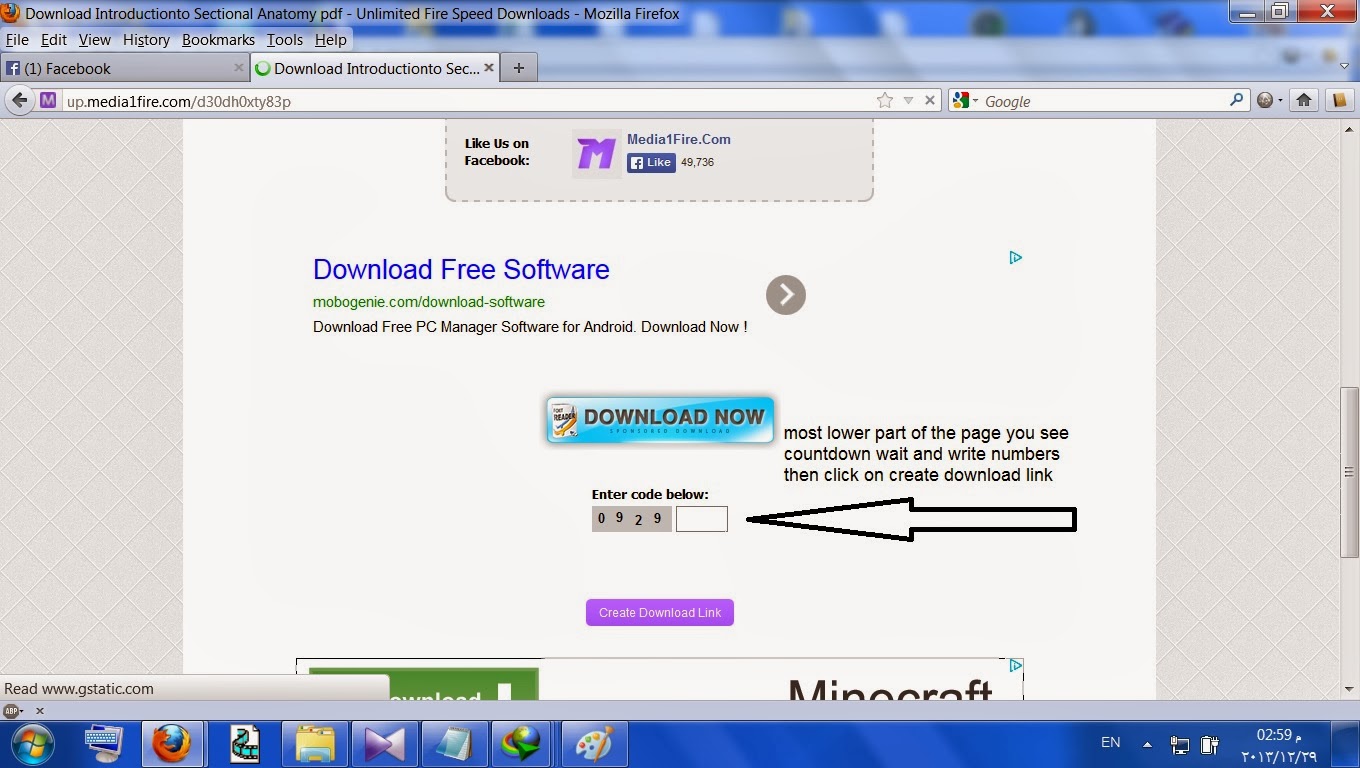Image resolution: width=1360 pixels, height=768 pixels.
Task: Open the Help menu
Action: 331,40
